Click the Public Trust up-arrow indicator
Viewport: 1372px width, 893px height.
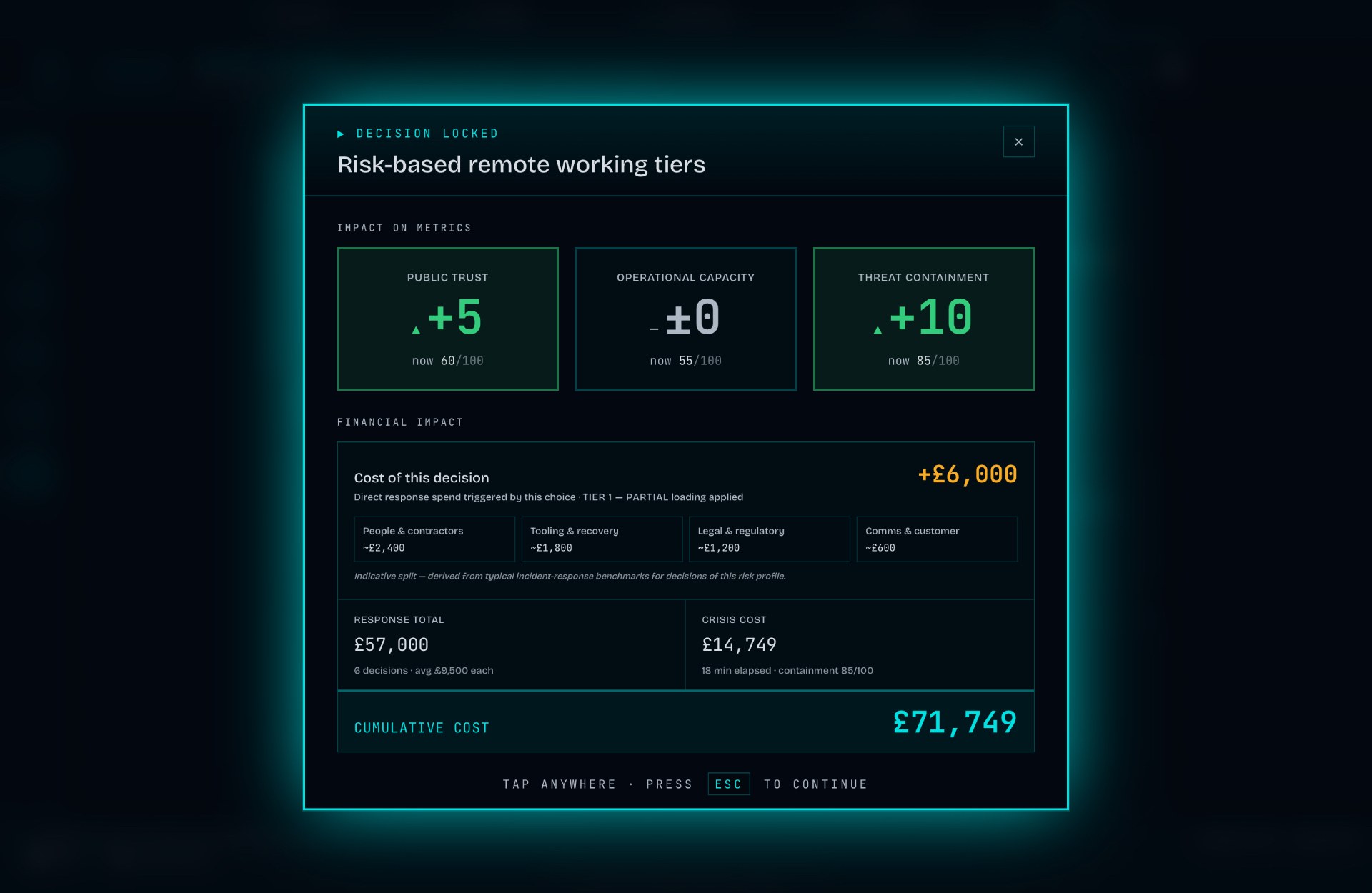(416, 330)
